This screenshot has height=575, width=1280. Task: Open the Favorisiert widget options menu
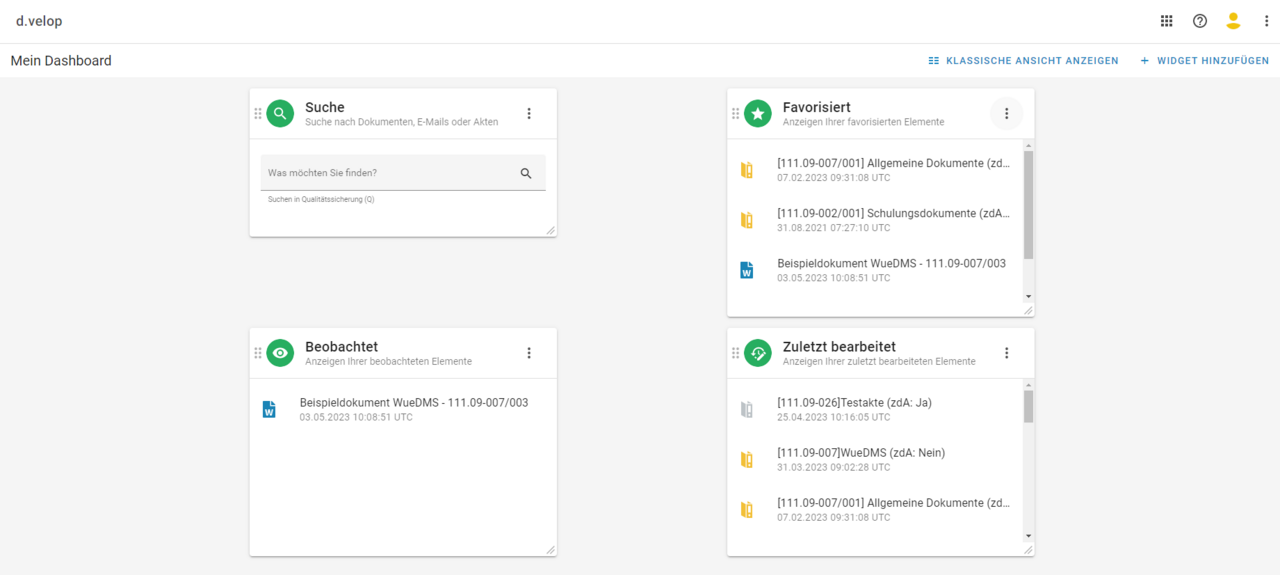(x=1007, y=114)
